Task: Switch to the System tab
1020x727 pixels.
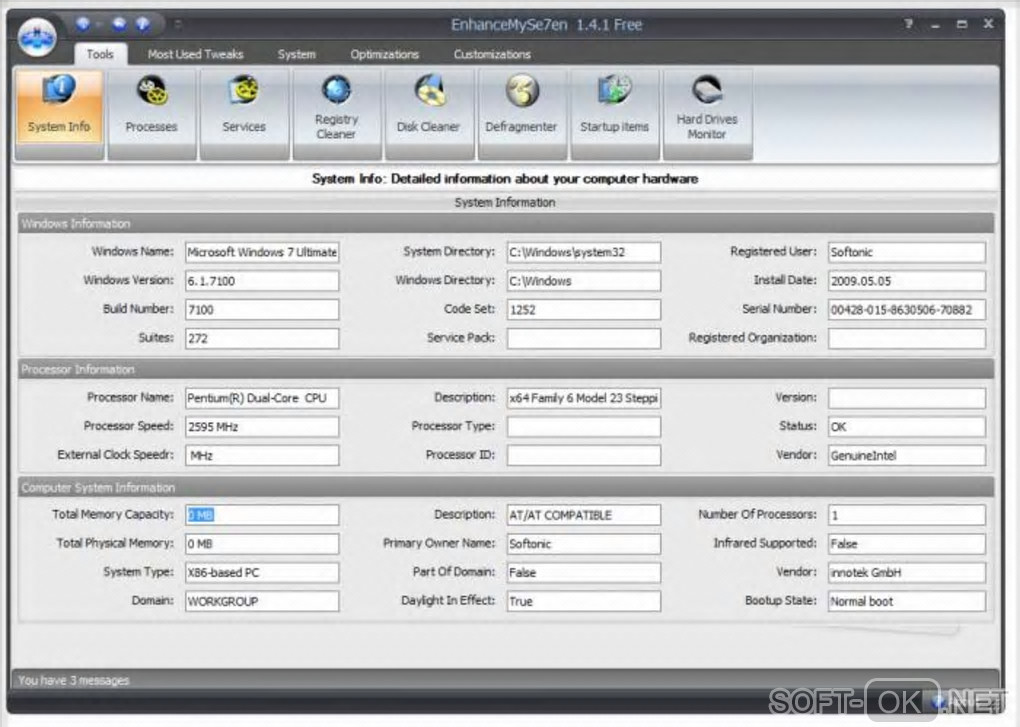Action: (296, 54)
